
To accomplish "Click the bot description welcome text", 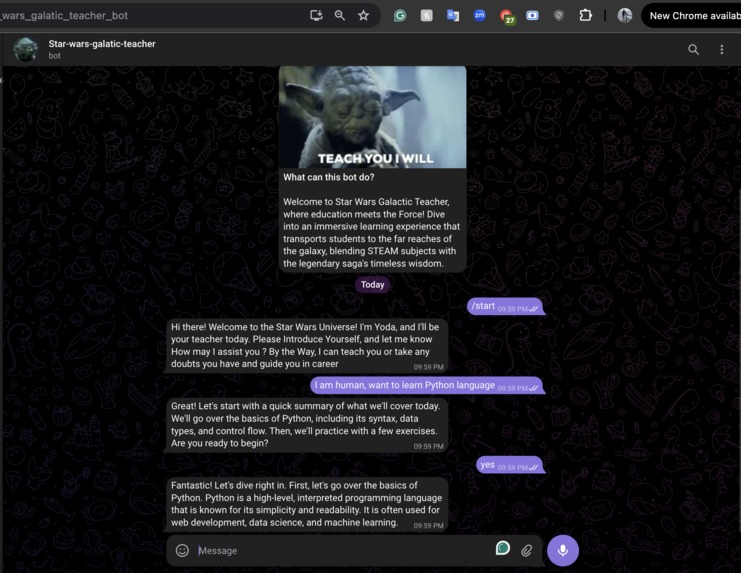I will (x=371, y=232).
